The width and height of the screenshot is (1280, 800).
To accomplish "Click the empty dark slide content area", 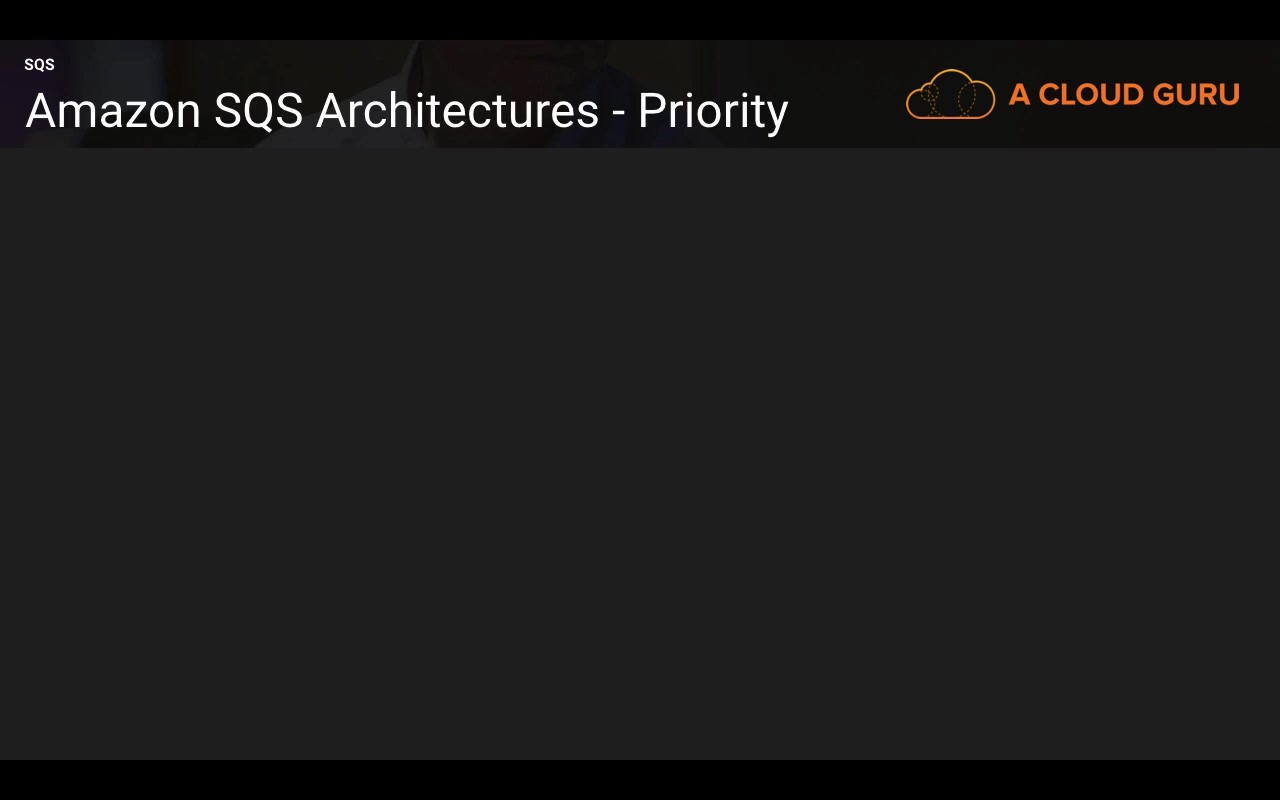I will [x=640, y=450].
